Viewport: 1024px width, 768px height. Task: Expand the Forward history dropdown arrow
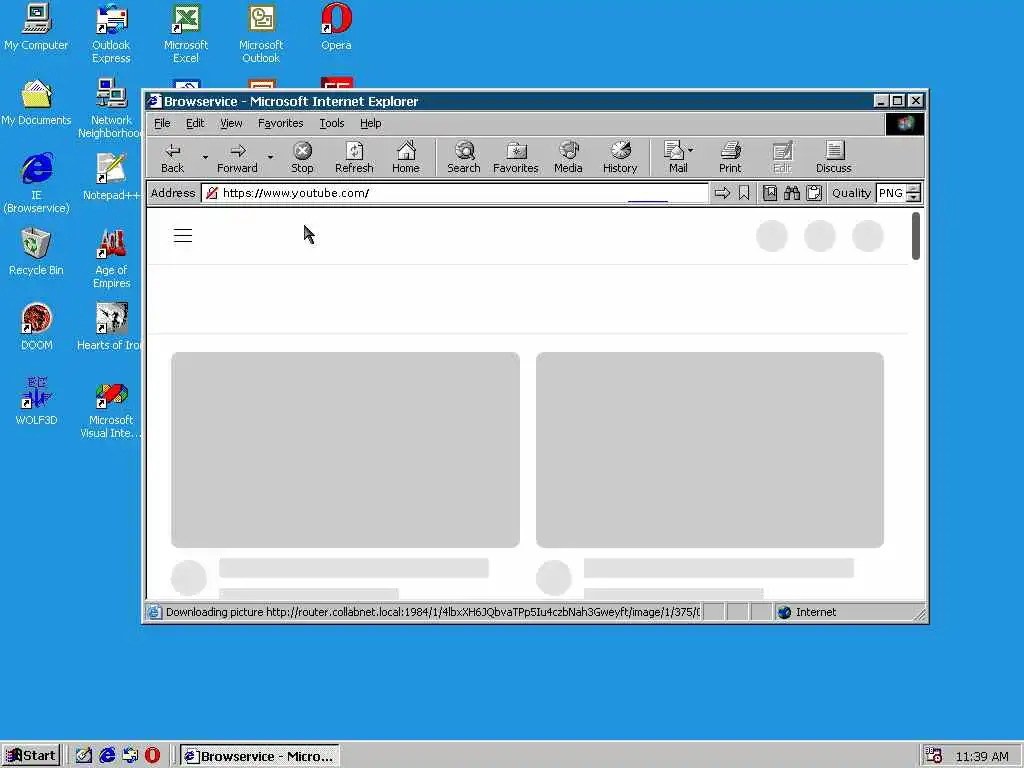(x=270, y=157)
